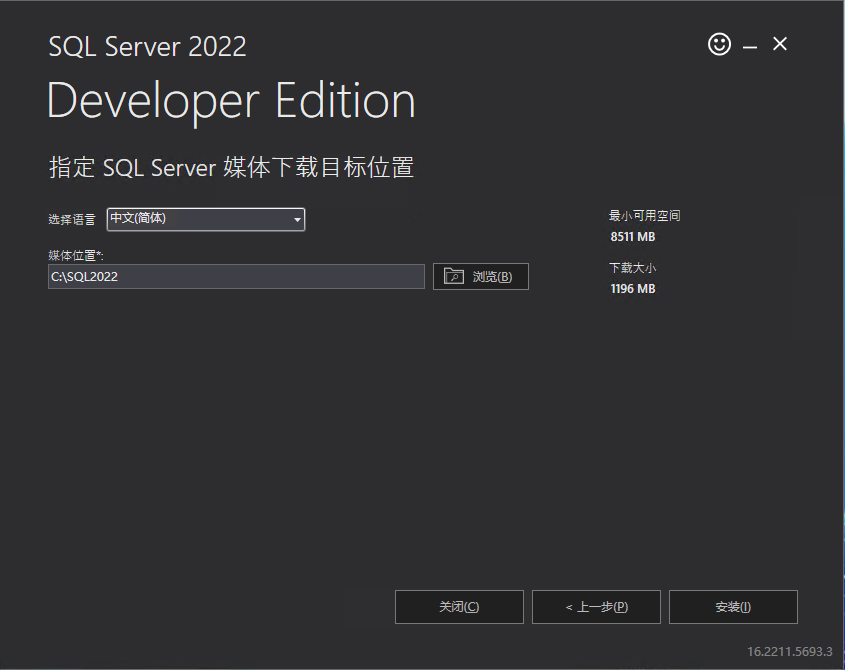Close the installer with the X icon
Image resolution: width=845 pixels, height=670 pixels.
(x=780, y=44)
